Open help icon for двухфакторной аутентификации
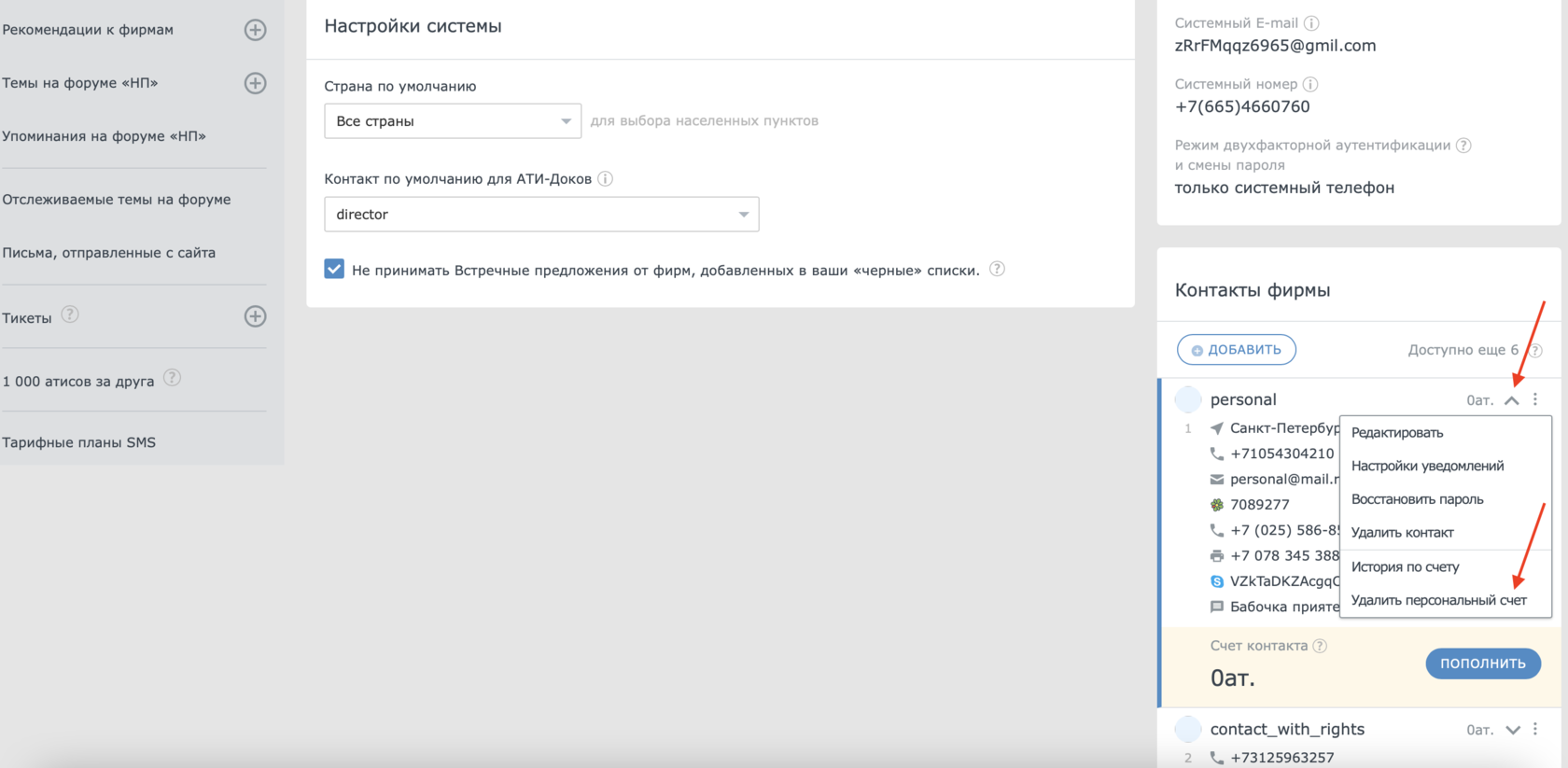1568x768 pixels. 1463,146
